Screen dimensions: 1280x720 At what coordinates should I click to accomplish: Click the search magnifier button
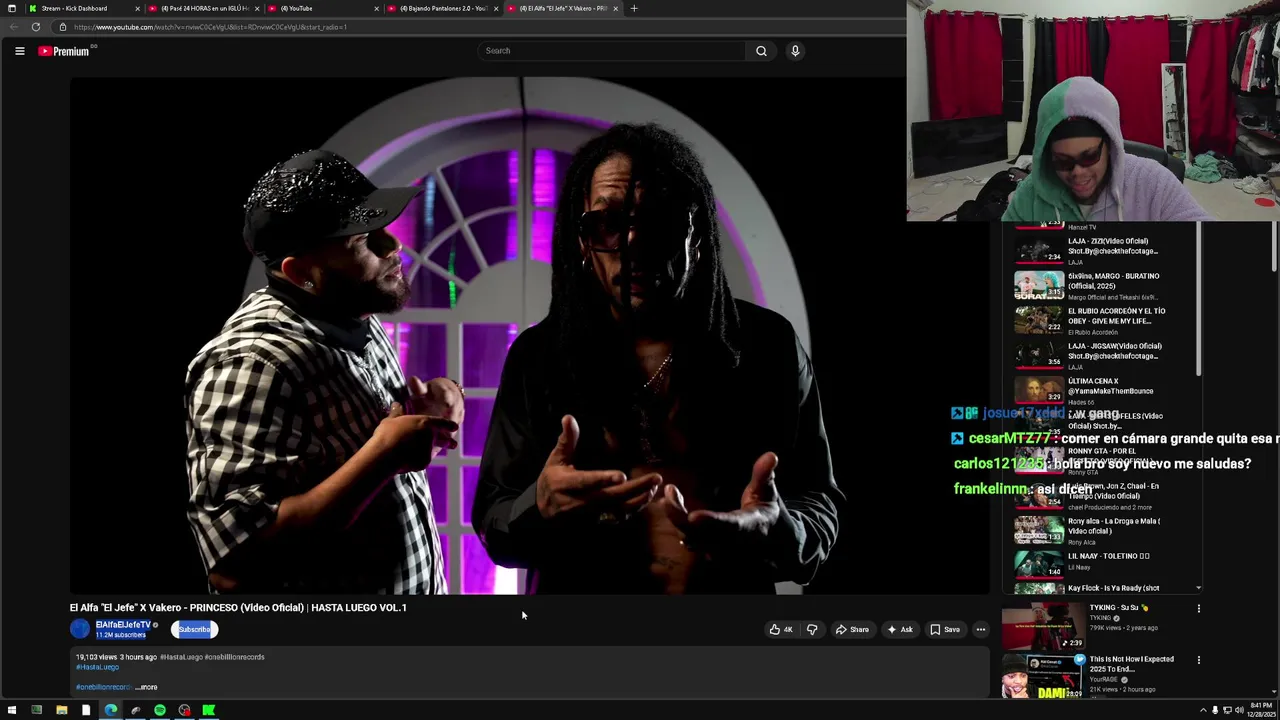point(761,51)
